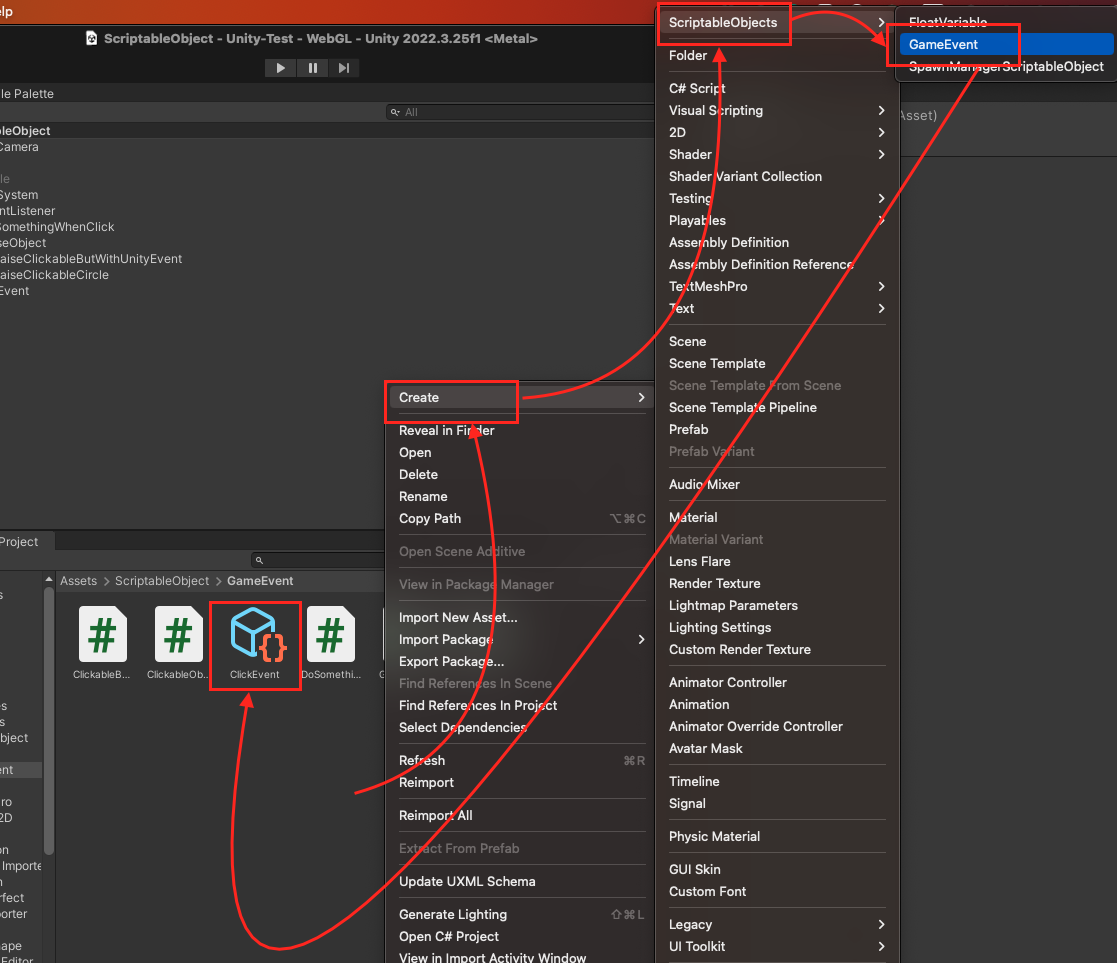The height and width of the screenshot is (963, 1117).
Task: Click Update UXML Schema
Action: pos(521,881)
